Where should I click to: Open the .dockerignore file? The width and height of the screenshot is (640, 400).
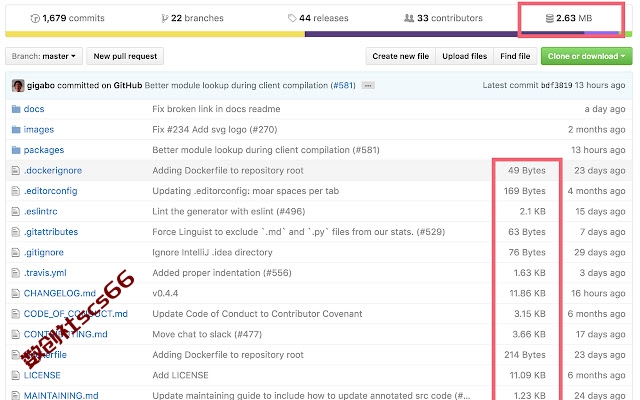click(x=53, y=171)
